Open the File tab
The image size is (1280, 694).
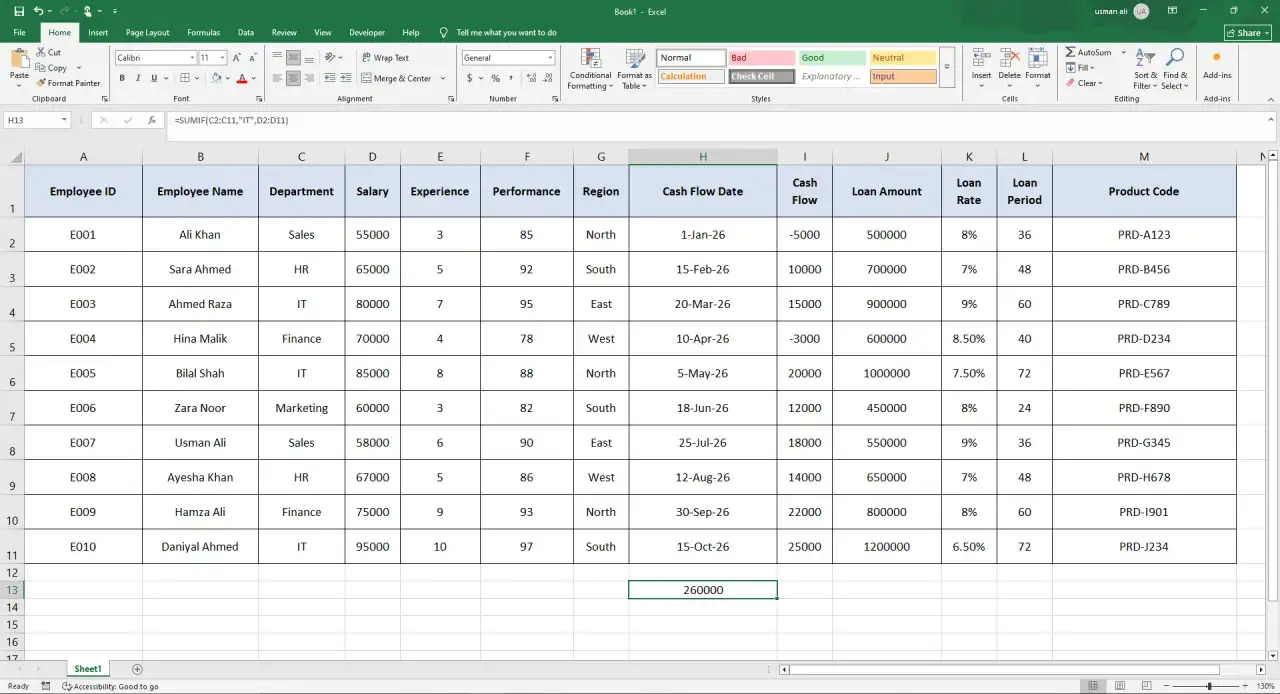coord(19,32)
